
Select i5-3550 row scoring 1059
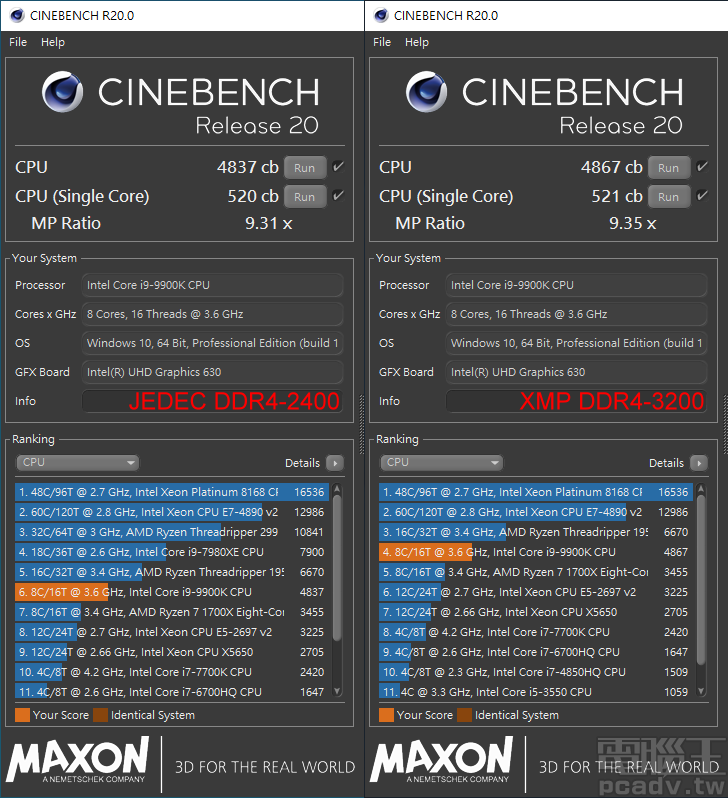point(536,692)
